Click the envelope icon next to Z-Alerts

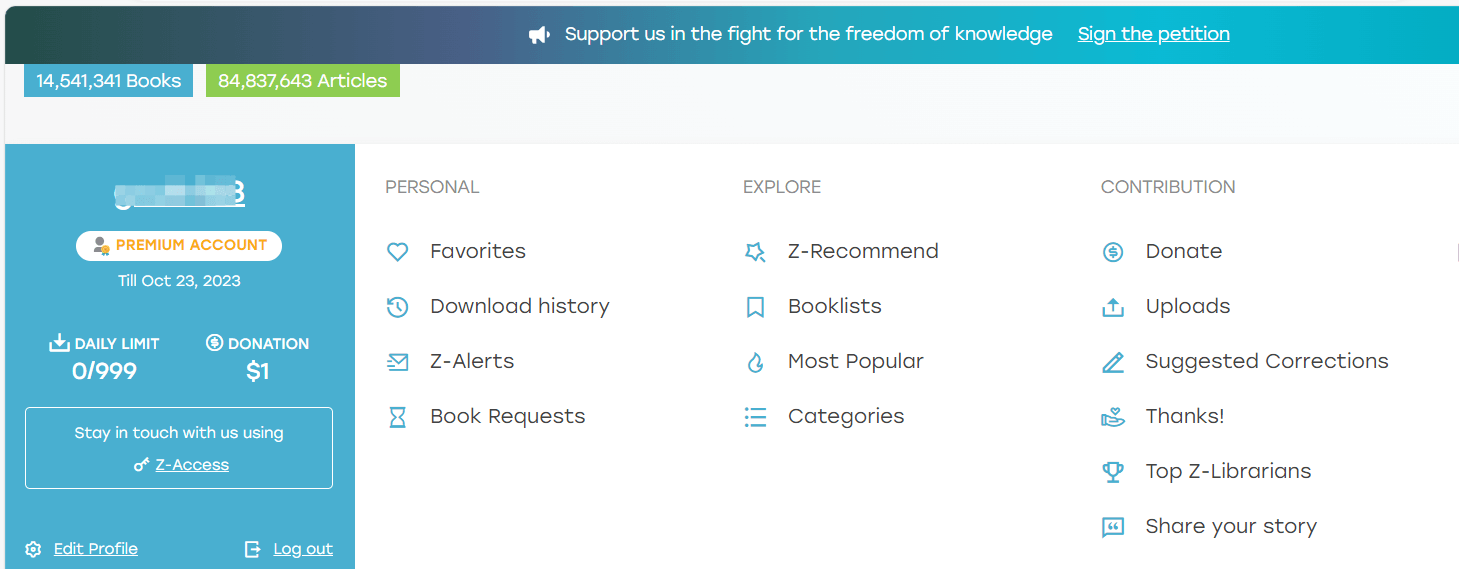pos(398,362)
